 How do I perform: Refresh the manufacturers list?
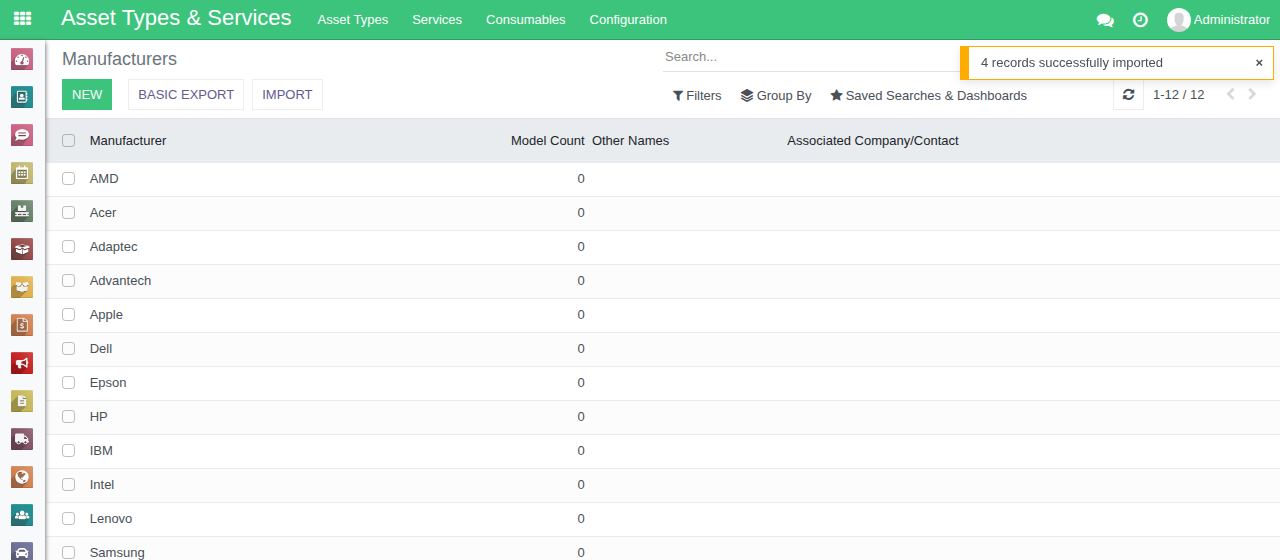tap(1128, 95)
